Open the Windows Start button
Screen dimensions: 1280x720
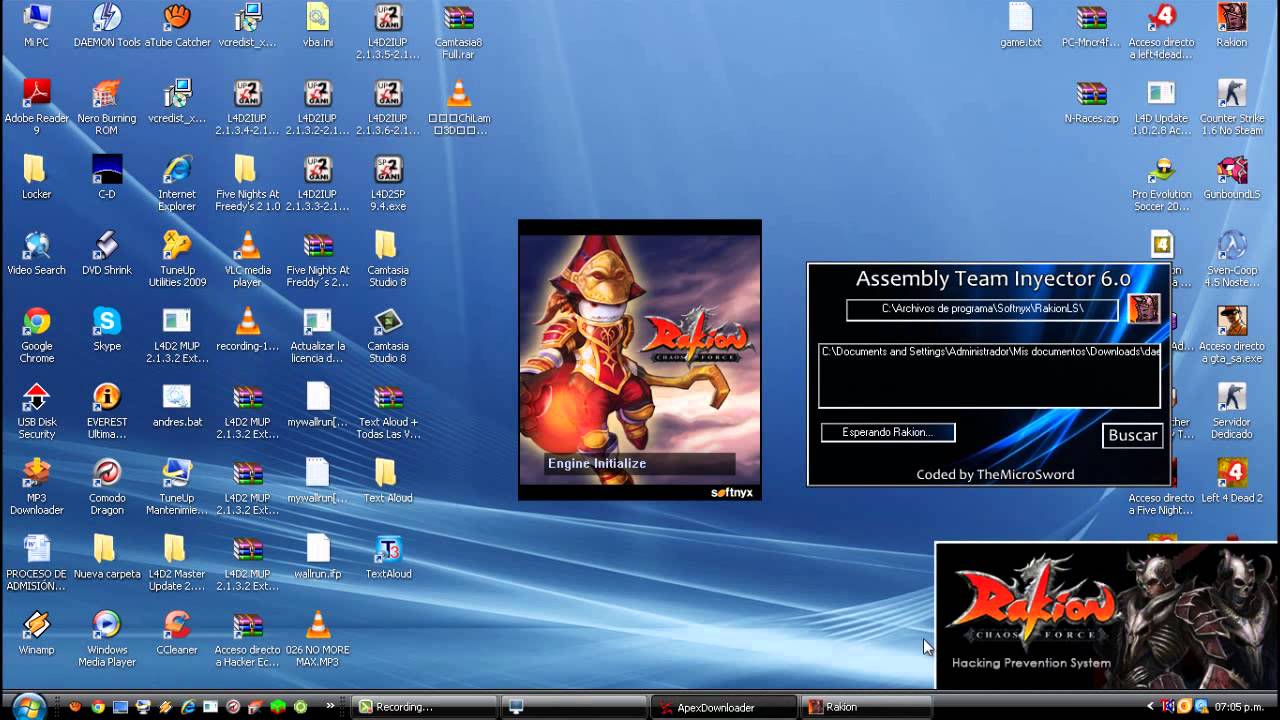click(29, 706)
